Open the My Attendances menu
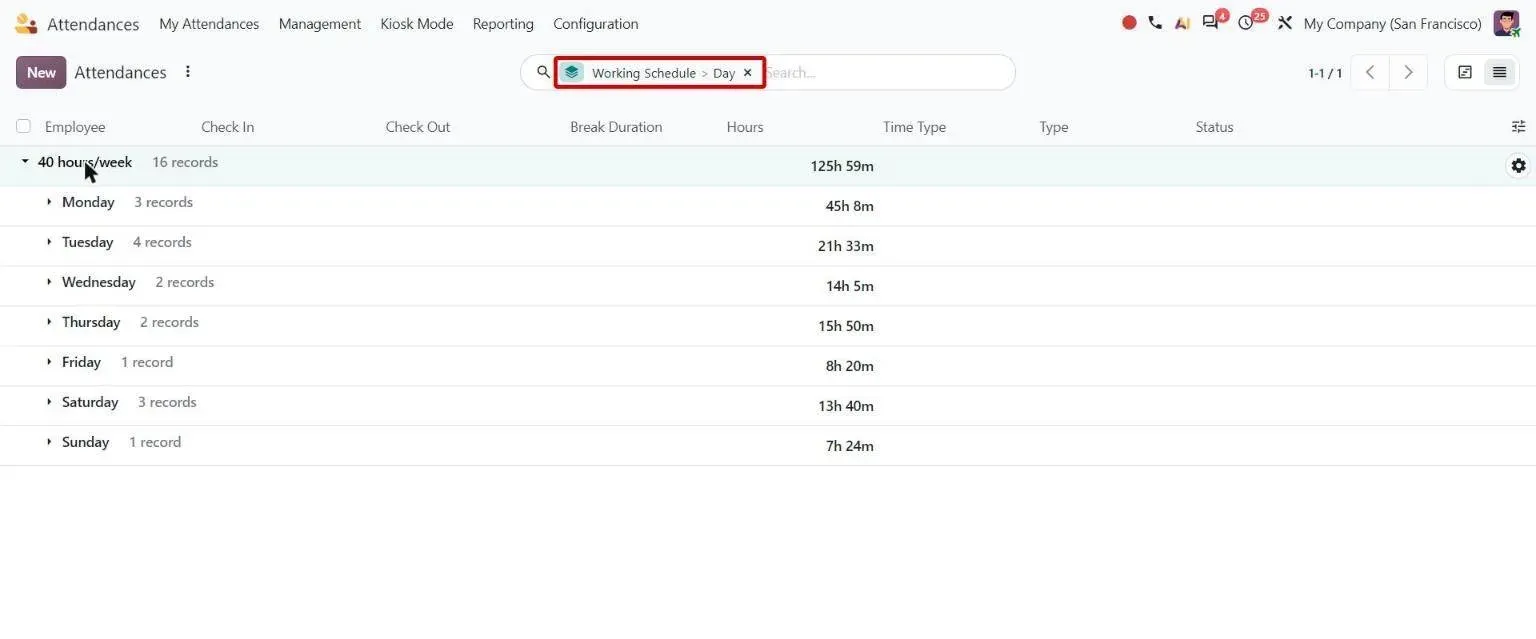The image size is (1536, 639). pyautogui.click(x=209, y=24)
